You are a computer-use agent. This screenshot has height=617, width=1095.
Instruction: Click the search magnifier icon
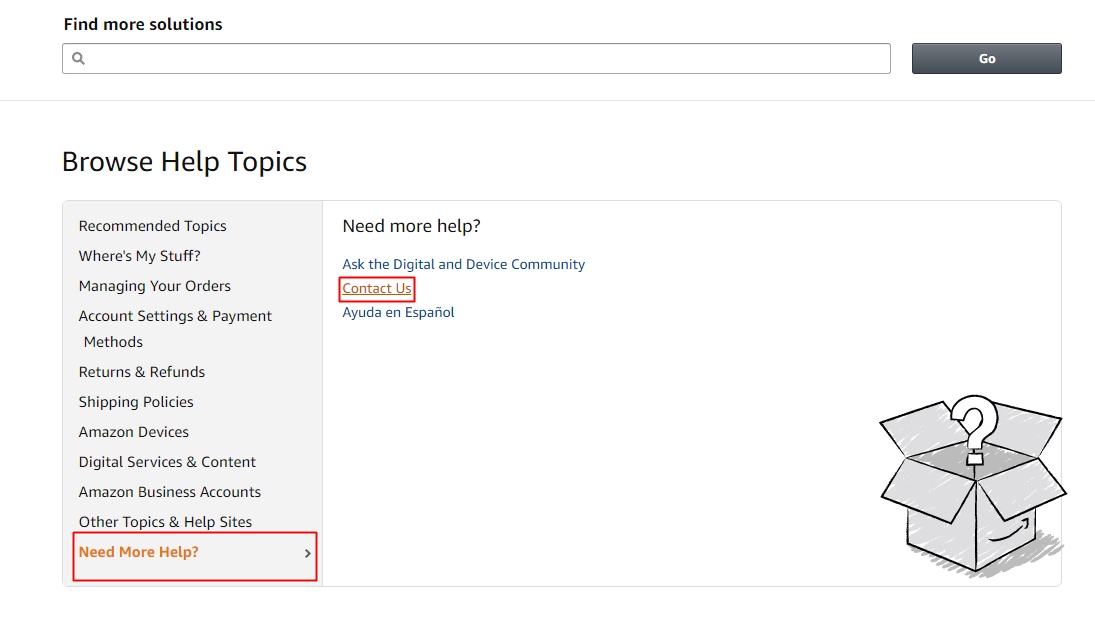tap(78, 59)
